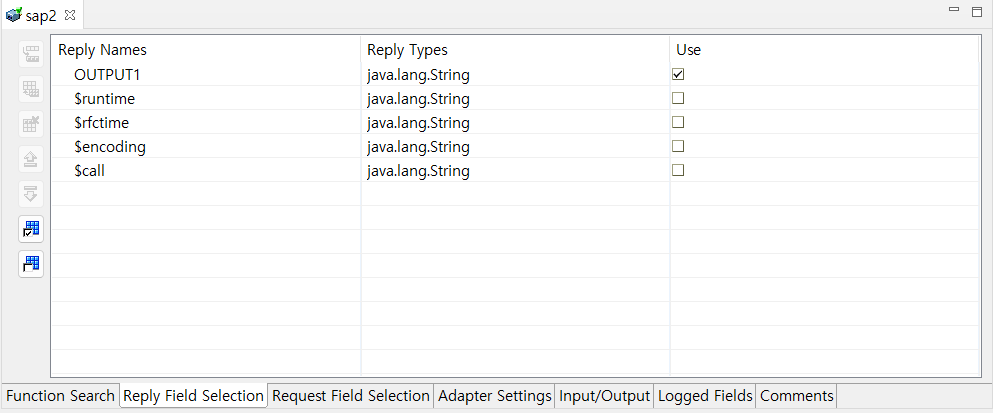This screenshot has height=413, width=993.
Task: Click the check-all fields grid icon
Action: (31, 230)
